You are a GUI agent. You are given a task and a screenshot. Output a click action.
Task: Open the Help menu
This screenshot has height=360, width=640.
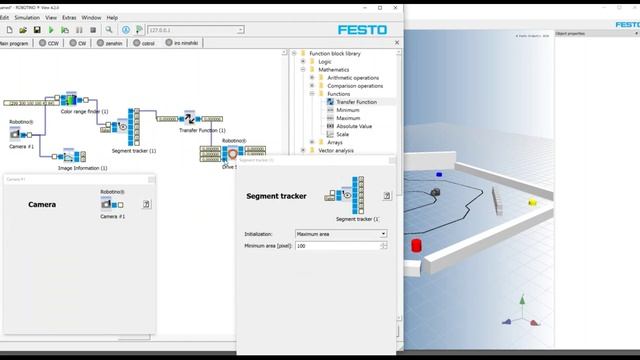click(x=112, y=18)
